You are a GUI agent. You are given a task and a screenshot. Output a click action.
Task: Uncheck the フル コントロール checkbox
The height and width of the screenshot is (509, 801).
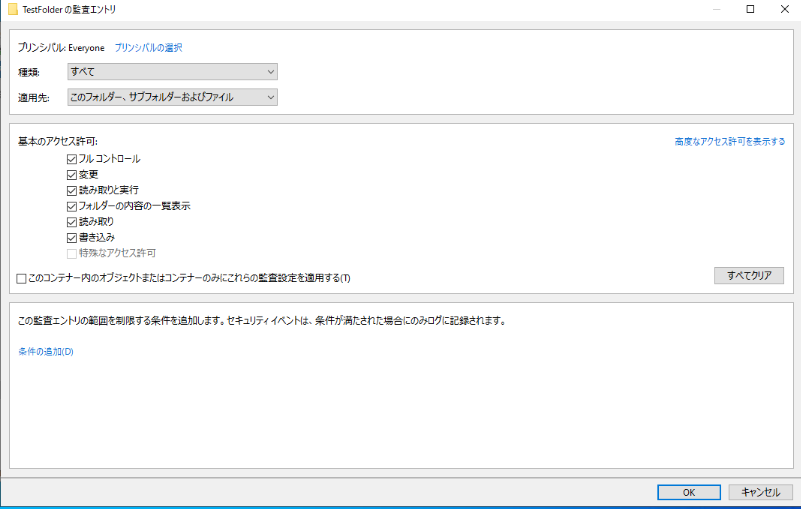tap(72, 159)
